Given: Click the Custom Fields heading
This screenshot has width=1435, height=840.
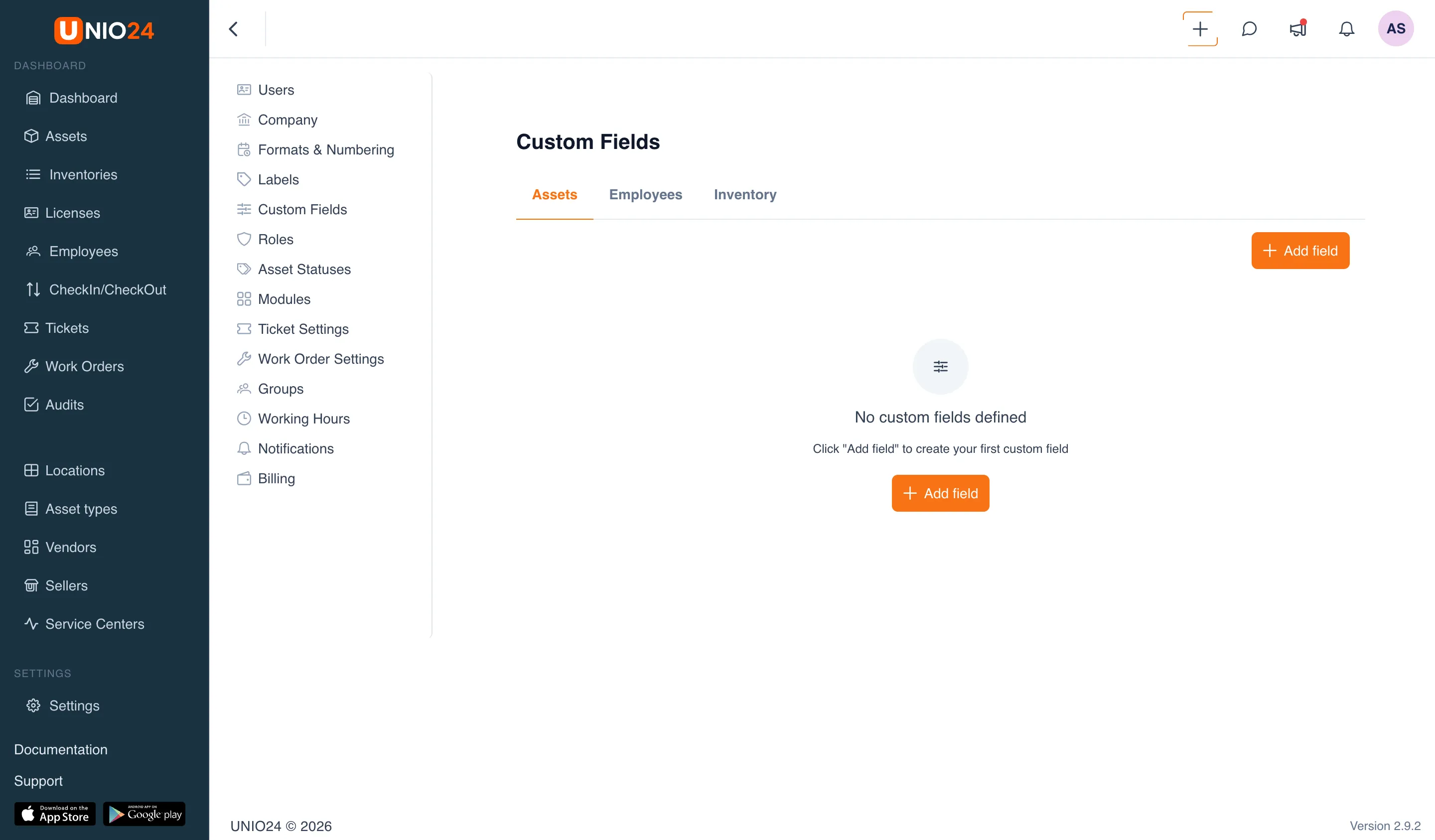Looking at the screenshot, I should coord(587,141).
